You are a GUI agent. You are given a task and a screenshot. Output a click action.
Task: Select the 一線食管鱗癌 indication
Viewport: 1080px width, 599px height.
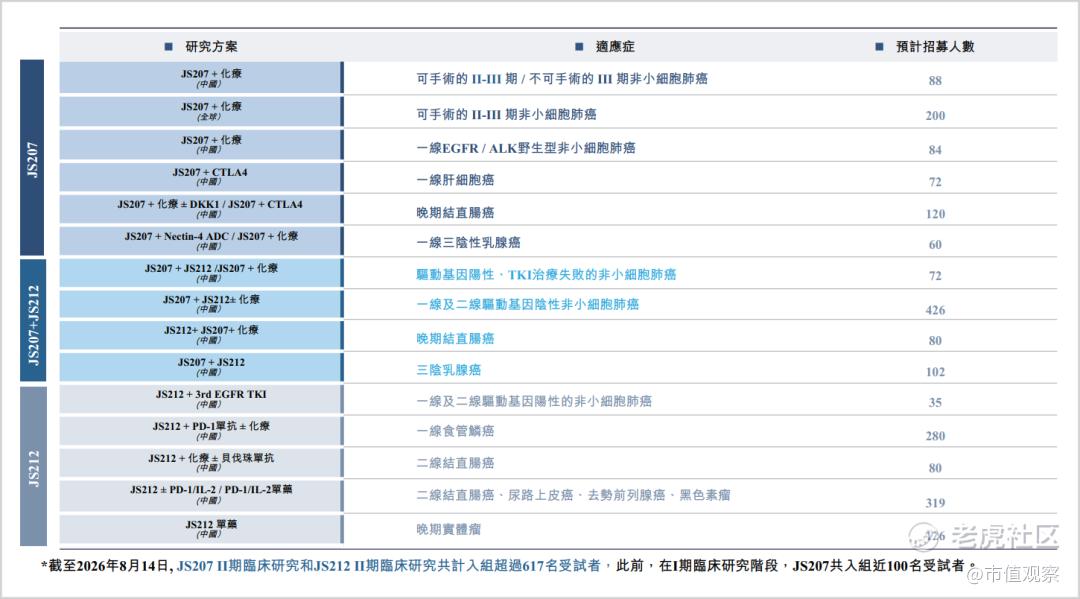point(455,431)
